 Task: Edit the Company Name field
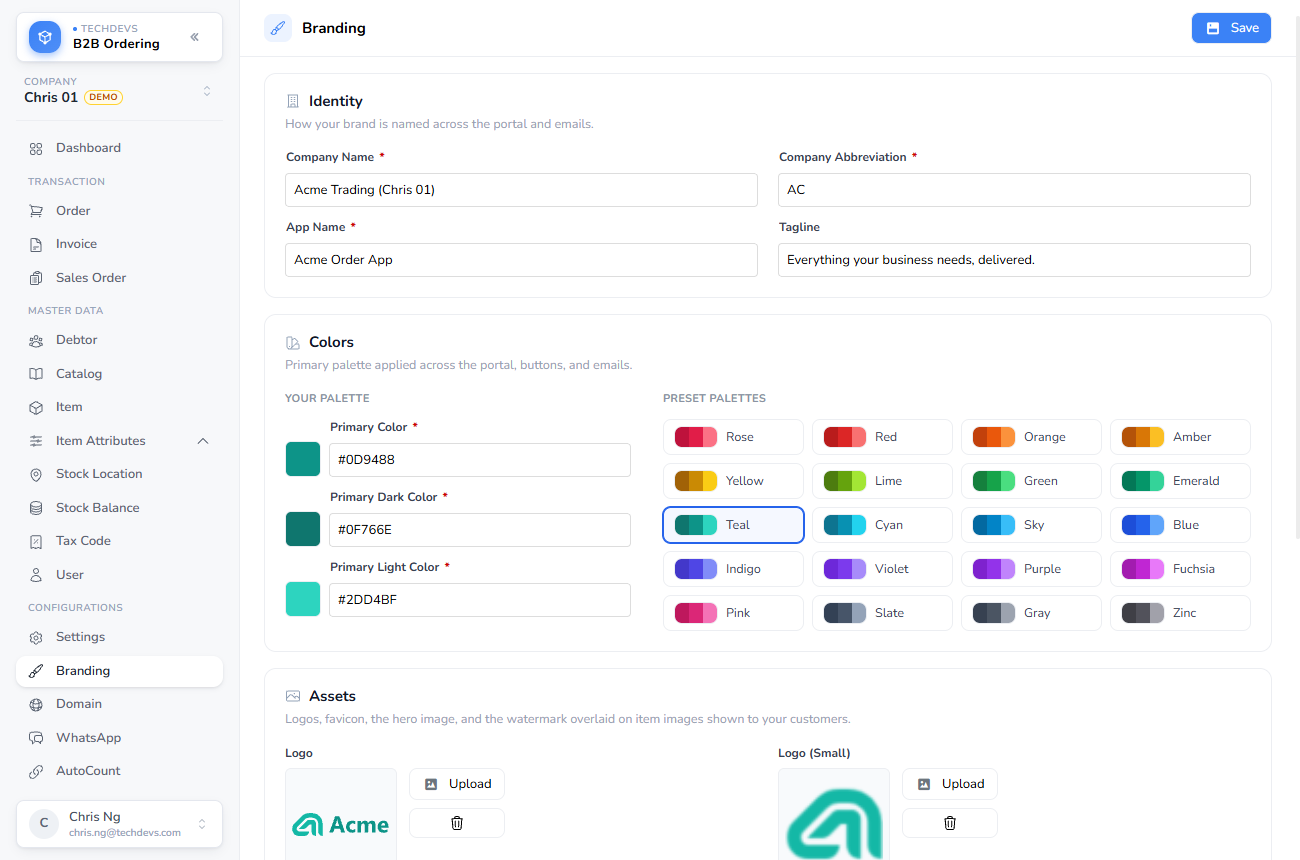pyautogui.click(x=521, y=190)
